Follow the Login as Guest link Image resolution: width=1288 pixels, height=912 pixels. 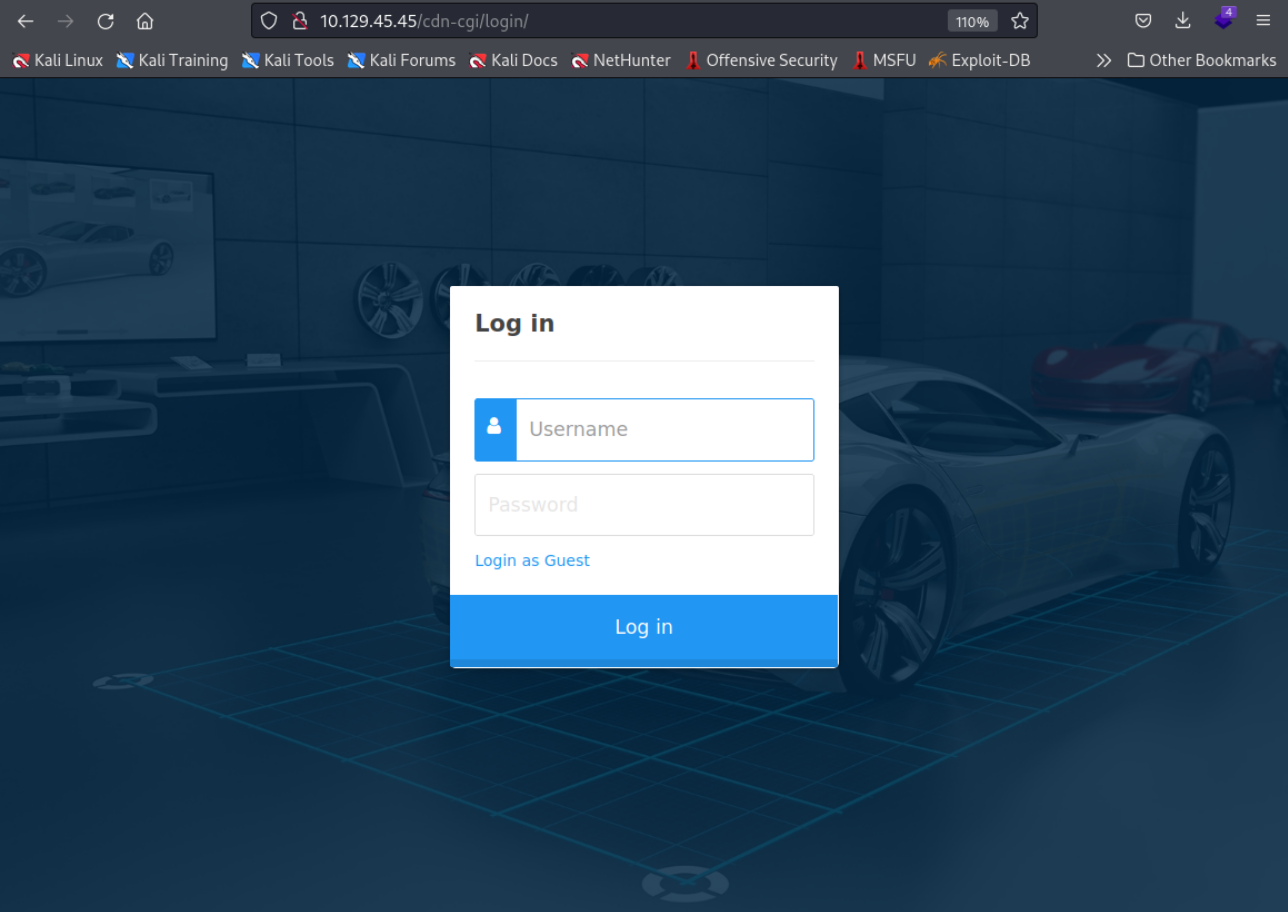[532, 560]
